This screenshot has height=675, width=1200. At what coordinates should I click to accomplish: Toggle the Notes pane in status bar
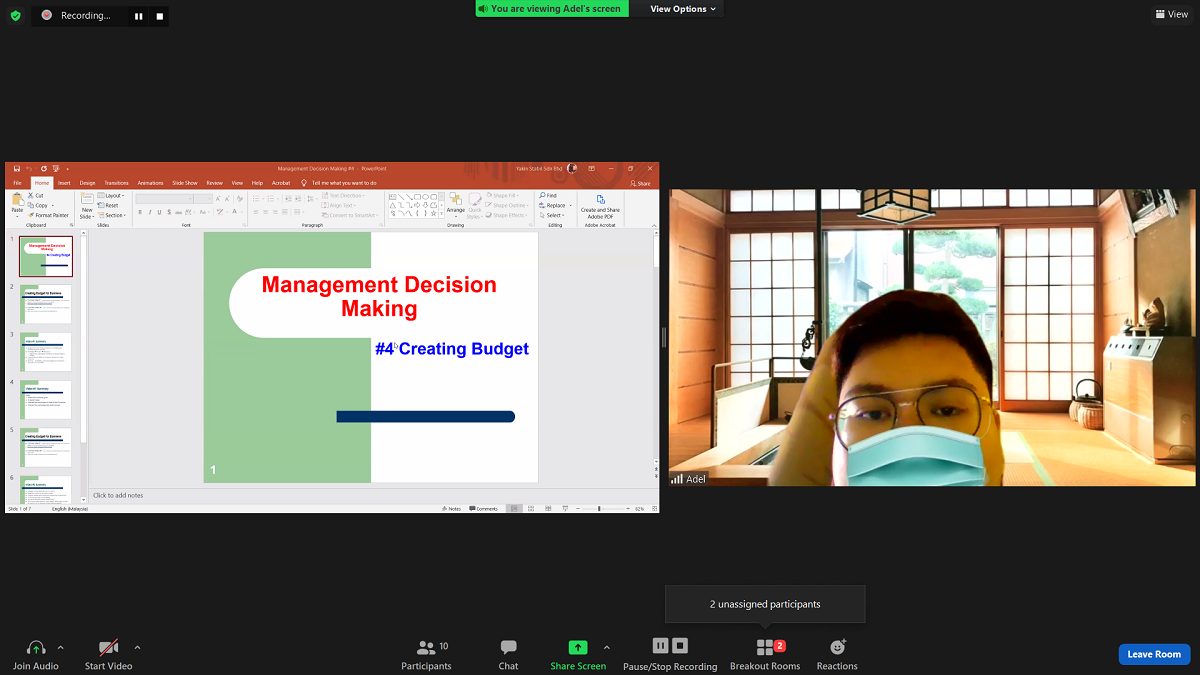[x=451, y=508]
